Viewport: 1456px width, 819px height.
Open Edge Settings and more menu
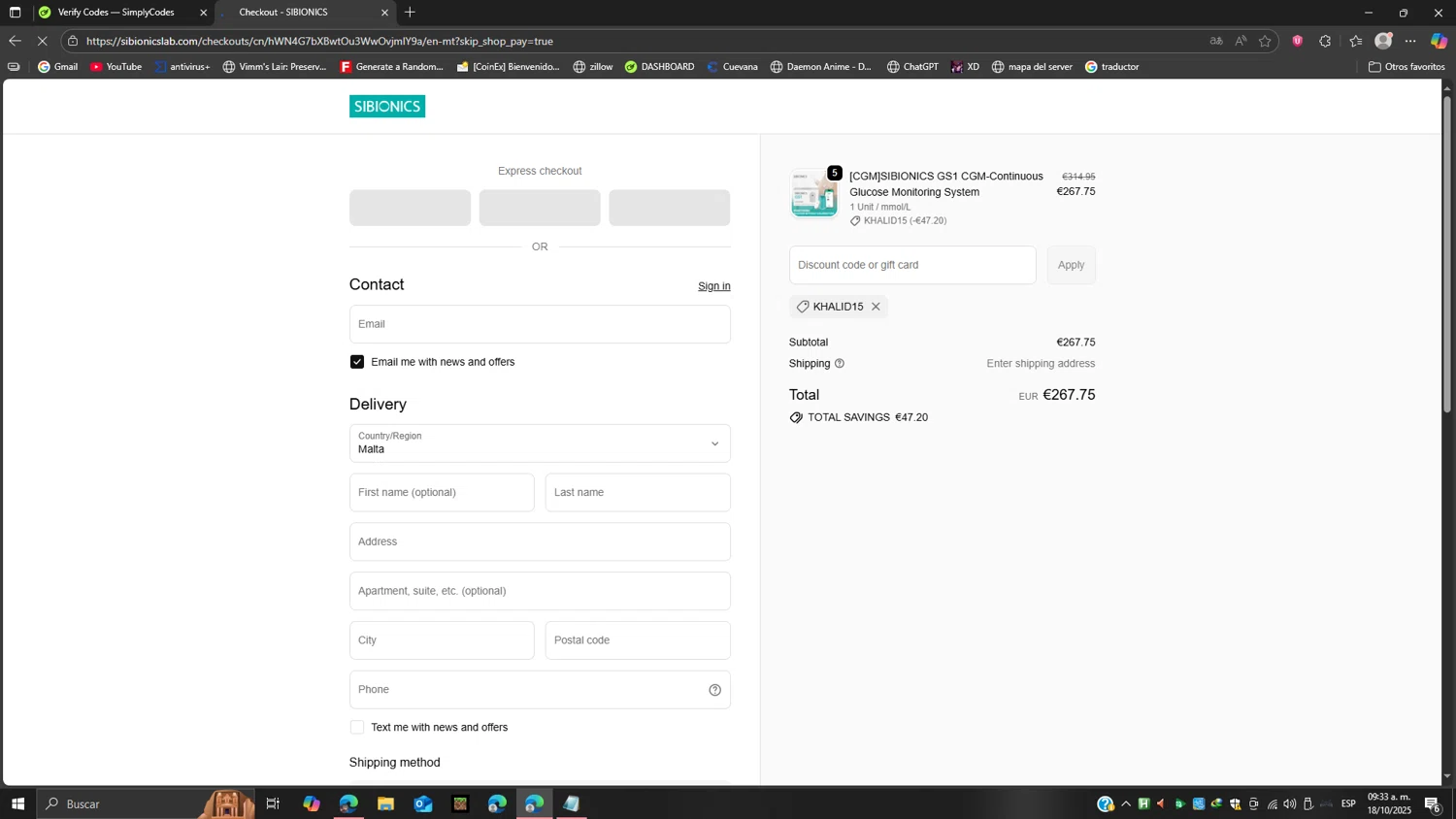tap(1410, 41)
